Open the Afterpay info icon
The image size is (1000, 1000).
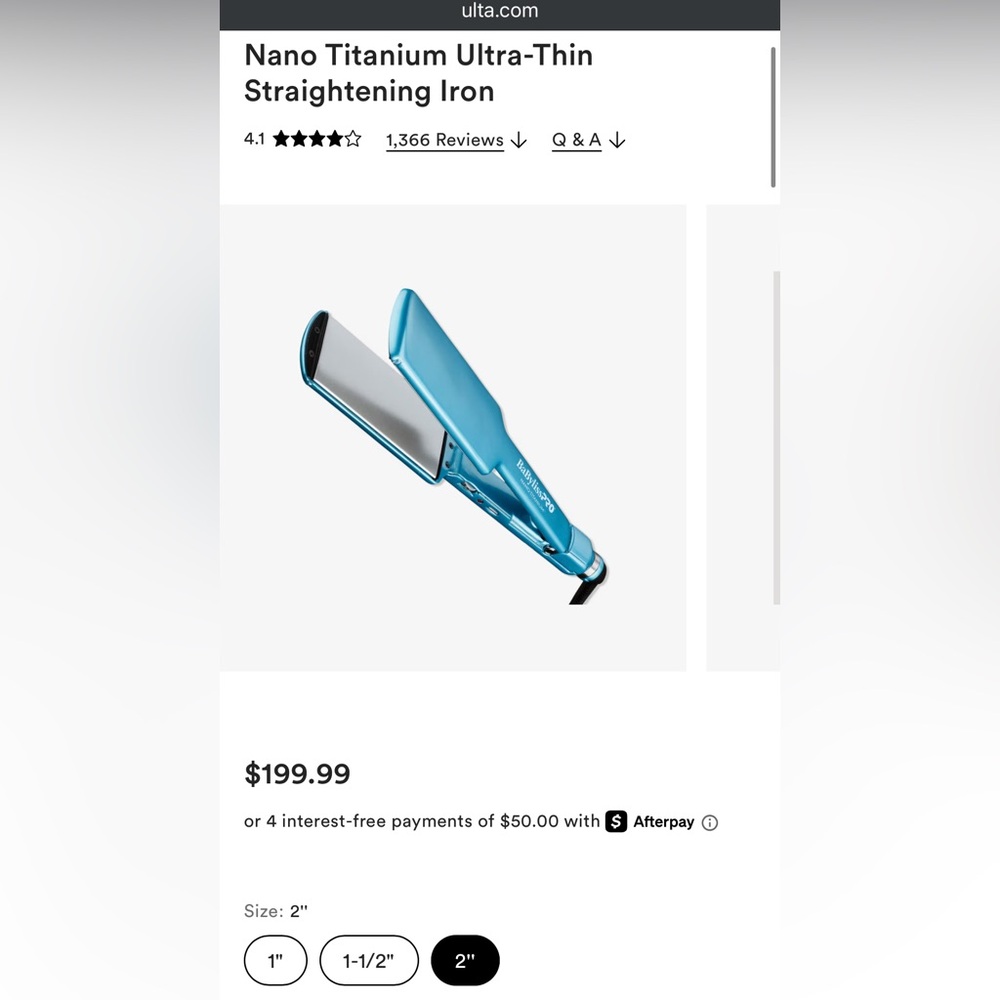[x=710, y=822]
